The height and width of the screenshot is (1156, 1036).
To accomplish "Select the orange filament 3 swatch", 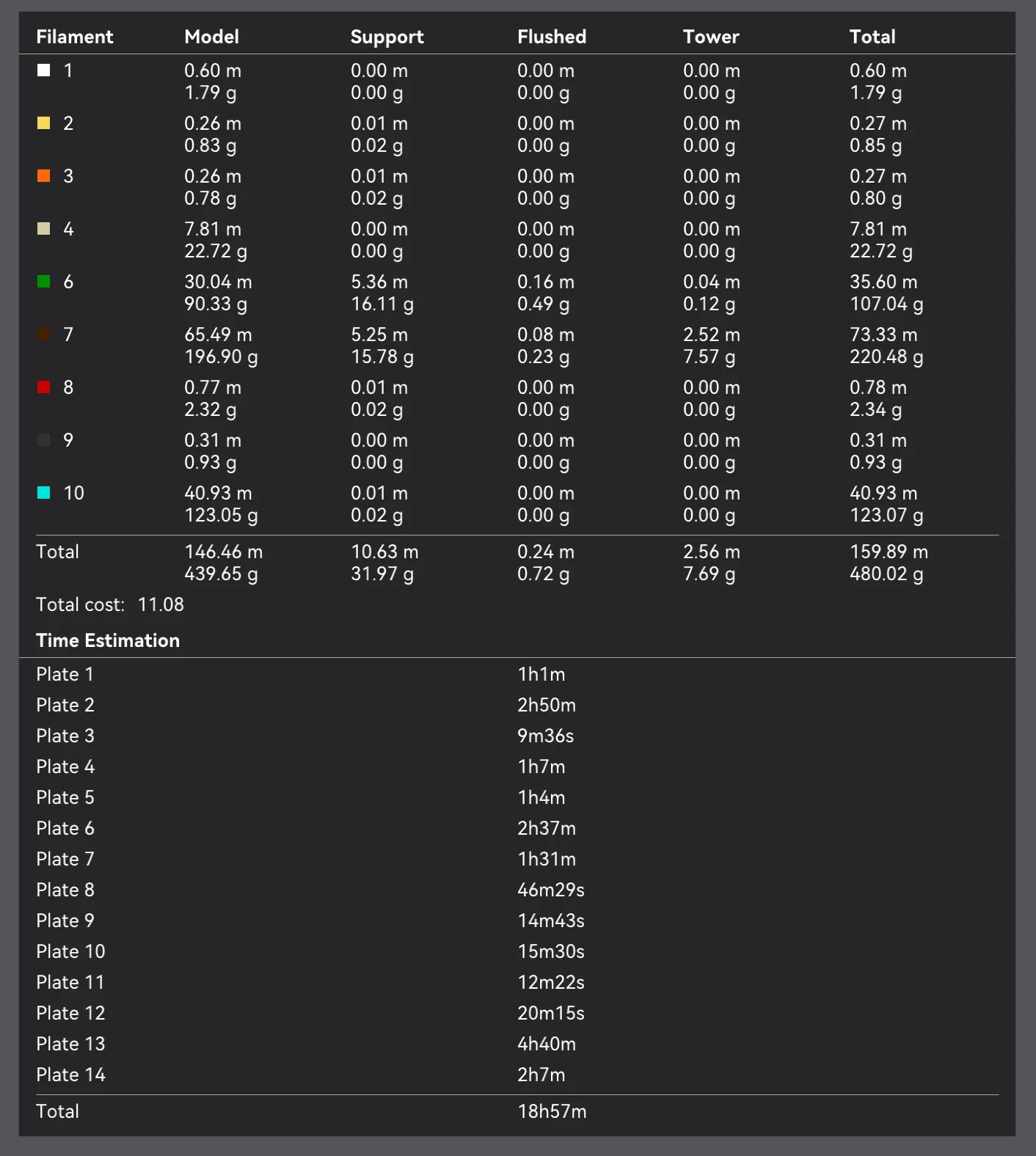I will [44, 176].
